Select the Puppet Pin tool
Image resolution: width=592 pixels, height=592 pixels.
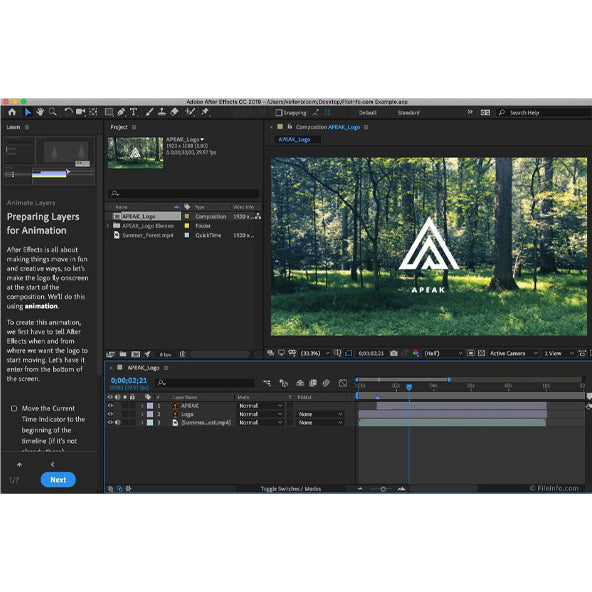[x=205, y=112]
